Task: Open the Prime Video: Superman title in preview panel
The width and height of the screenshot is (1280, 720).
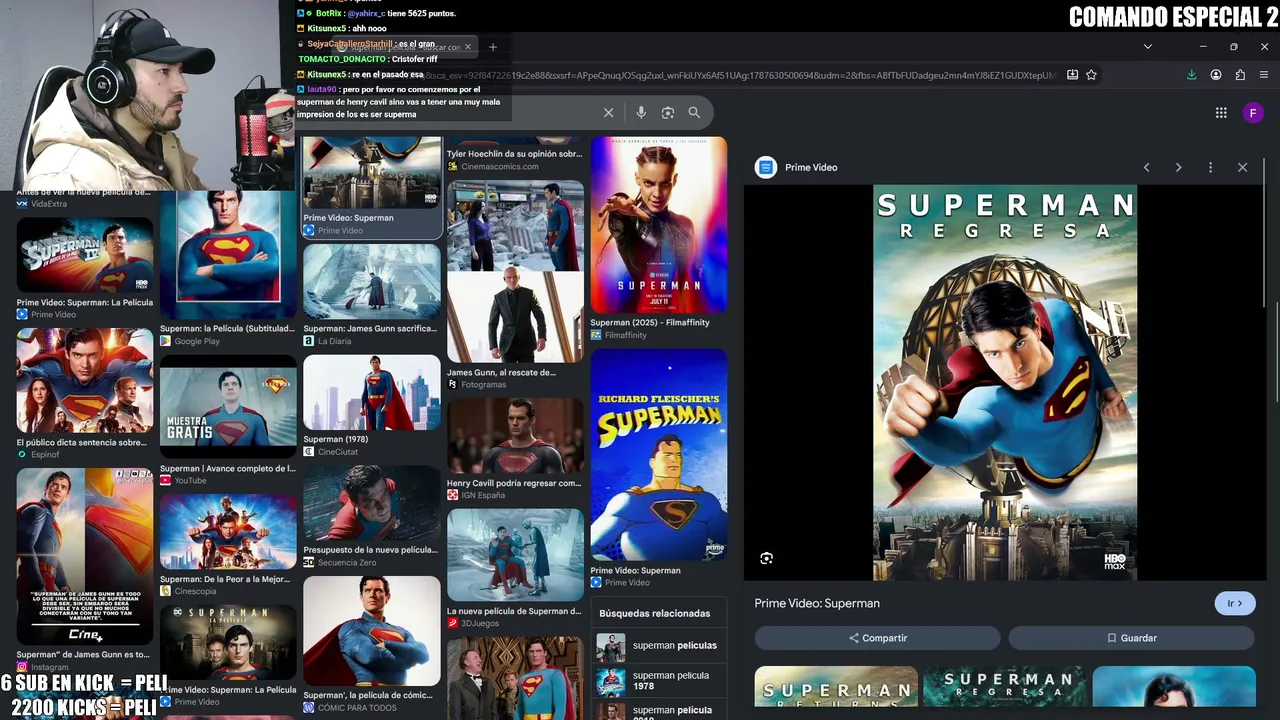Action: [817, 603]
